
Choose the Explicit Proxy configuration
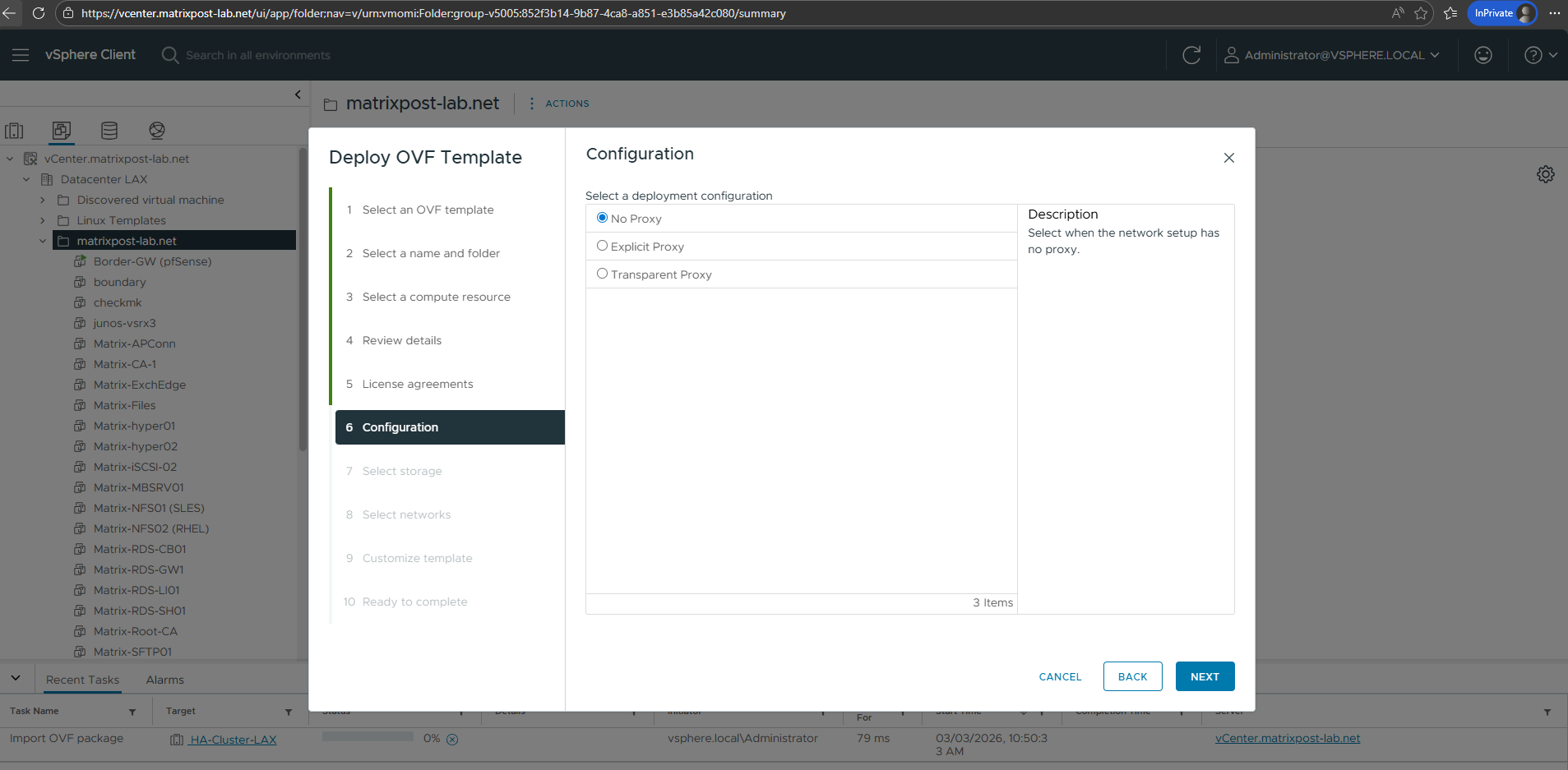[x=603, y=246]
